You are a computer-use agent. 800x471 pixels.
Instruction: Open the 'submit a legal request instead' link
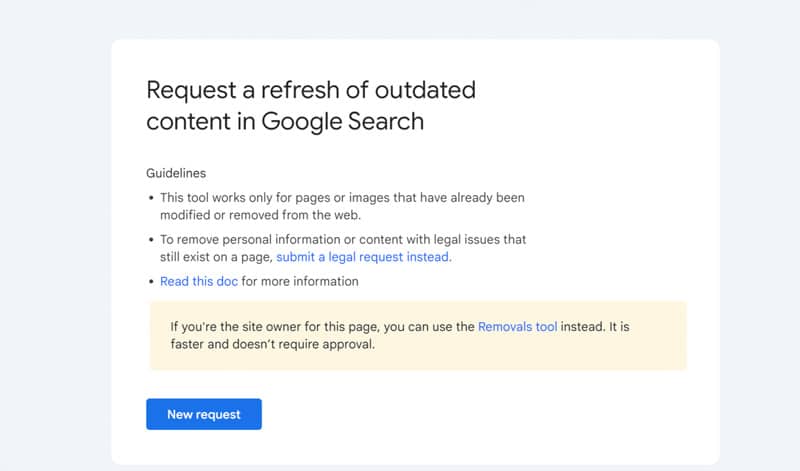364,257
